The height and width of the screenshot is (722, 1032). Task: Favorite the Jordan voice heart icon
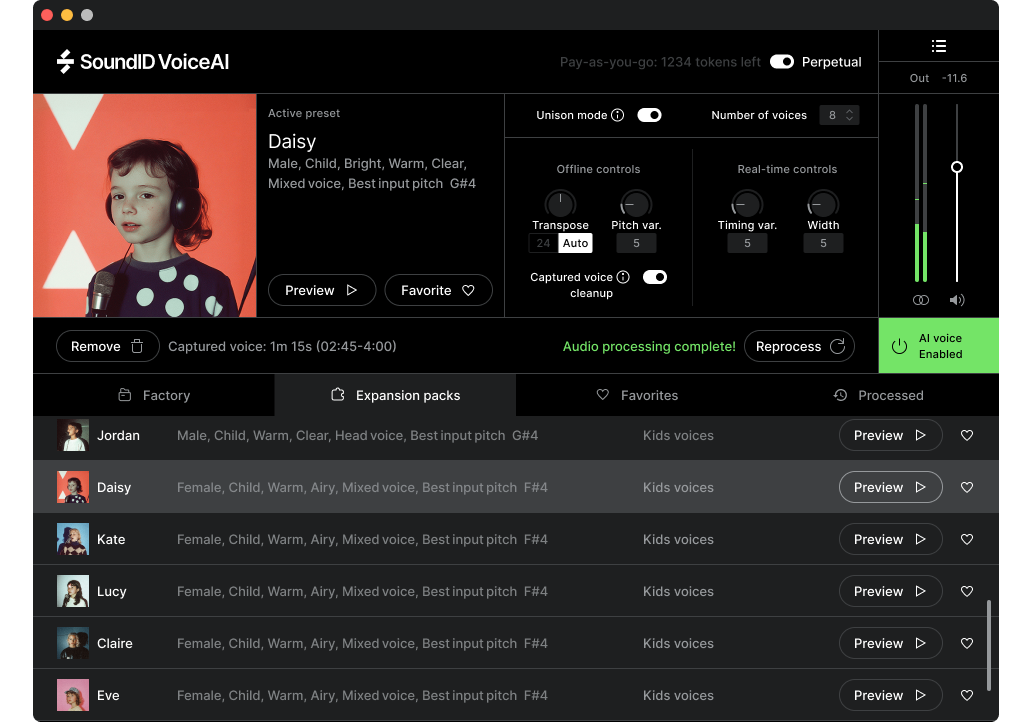pyautogui.click(x=967, y=436)
